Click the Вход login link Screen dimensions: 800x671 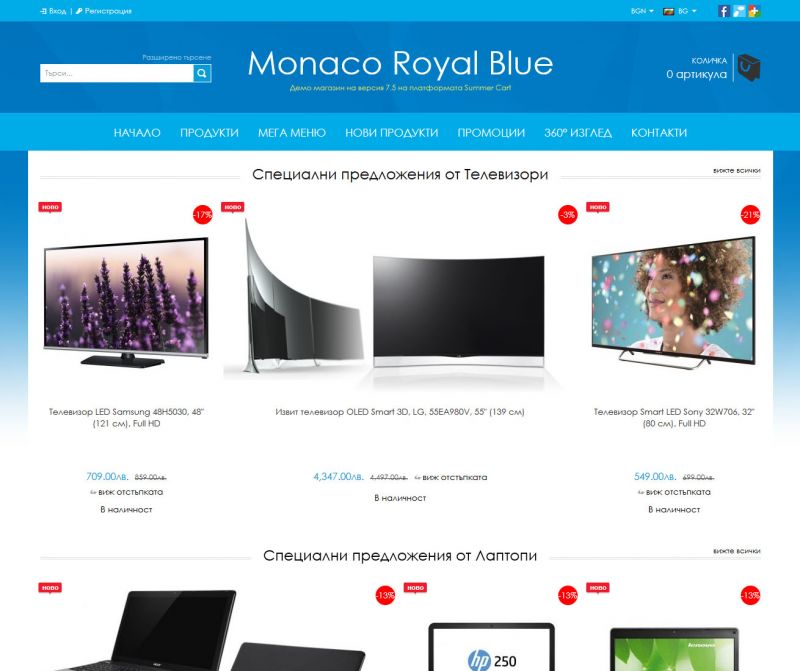coord(53,11)
